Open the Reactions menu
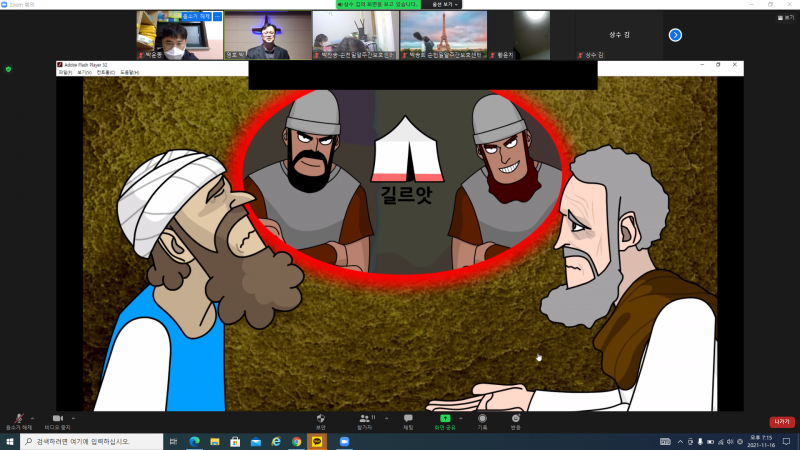Viewport: 800px width, 450px height. point(515,421)
